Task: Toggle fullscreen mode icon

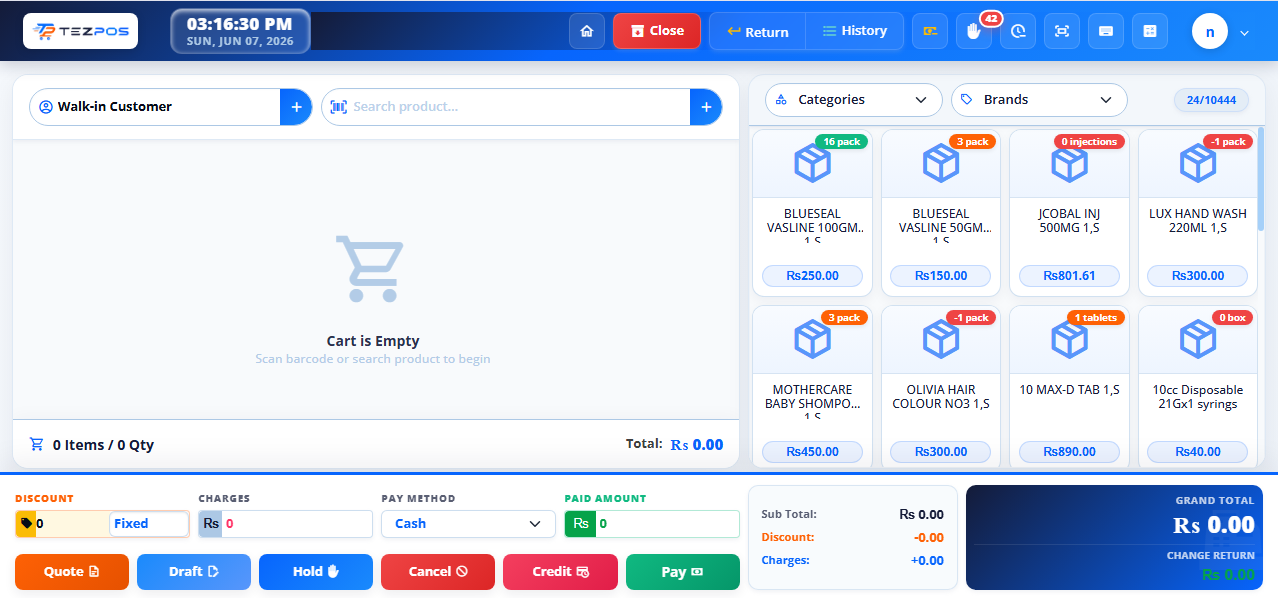Action: pos(1062,31)
